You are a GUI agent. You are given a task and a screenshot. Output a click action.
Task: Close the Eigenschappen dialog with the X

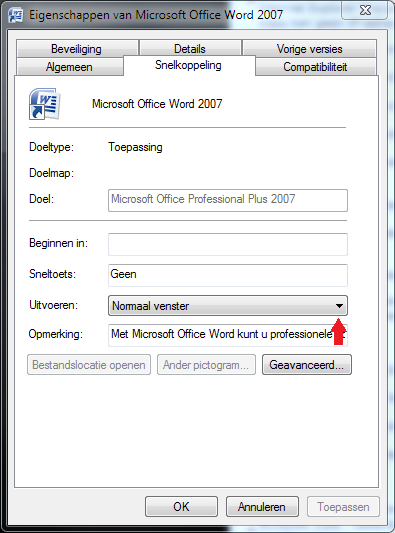[x=365, y=11]
